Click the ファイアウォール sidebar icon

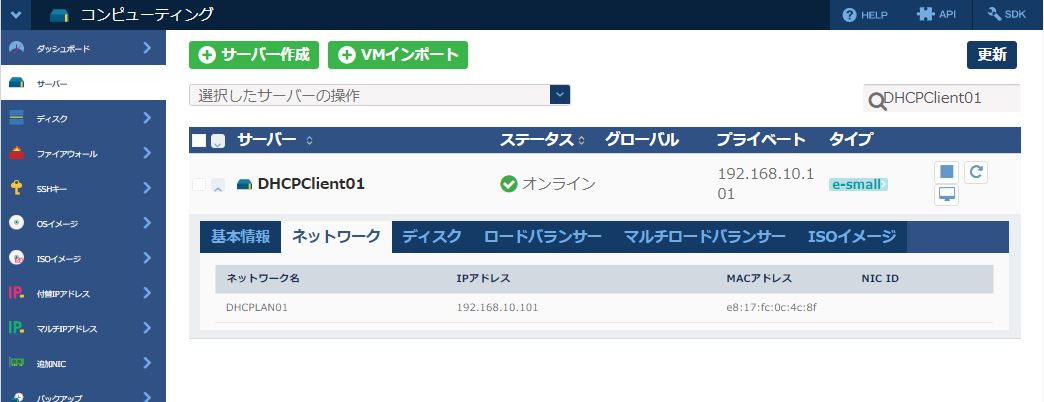point(17,153)
